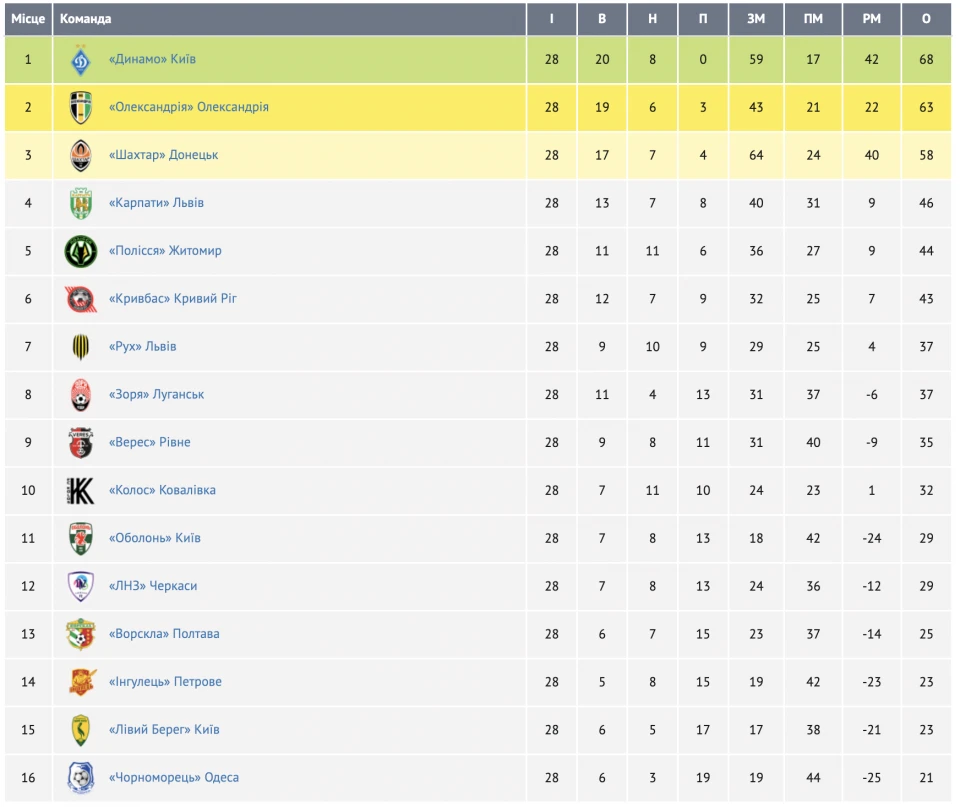
Task: Click the Dynamo Kyiv club logo
Action: pos(81,60)
